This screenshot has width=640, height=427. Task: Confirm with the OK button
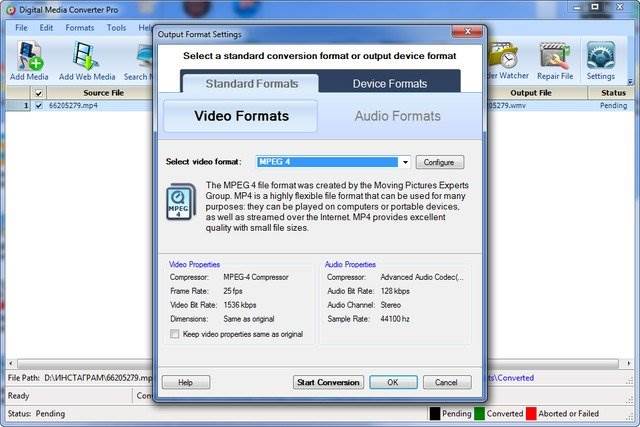click(393, 383)
